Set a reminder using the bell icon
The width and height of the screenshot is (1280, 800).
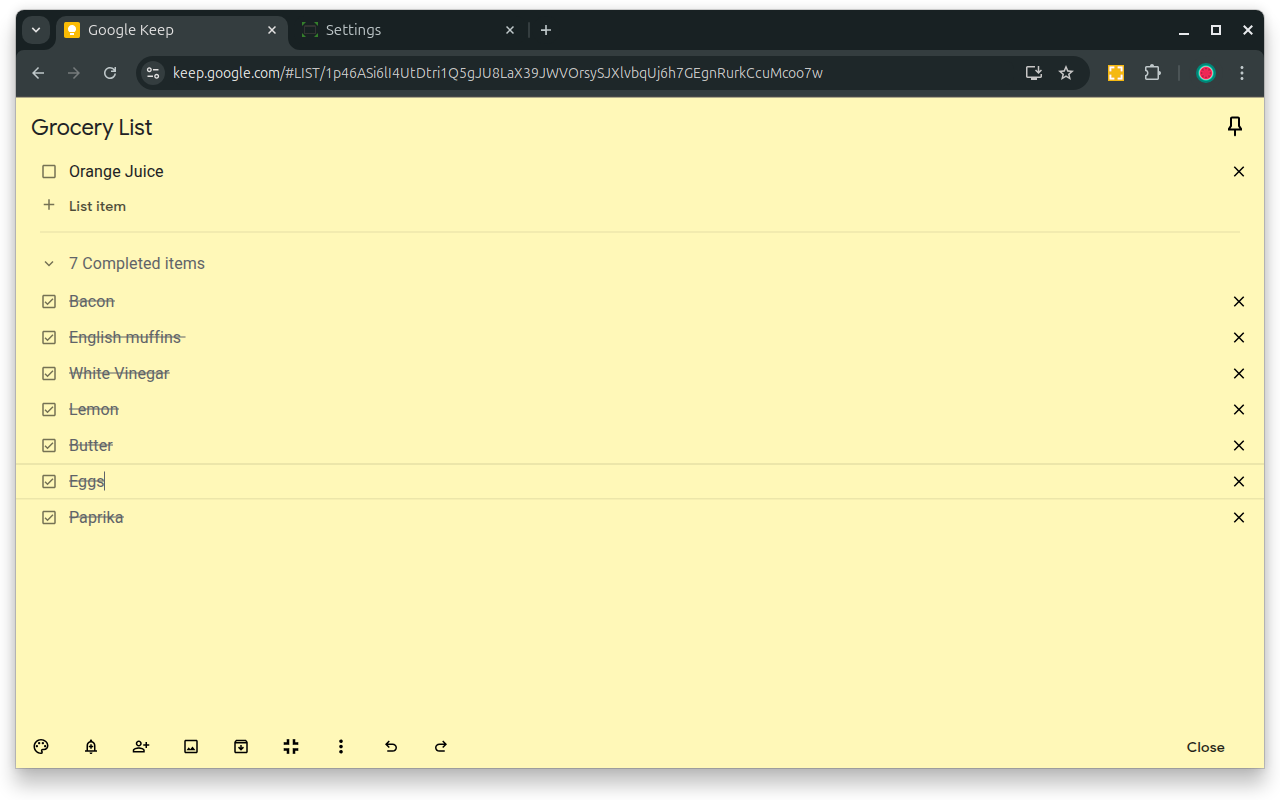[x=91, y=746]
